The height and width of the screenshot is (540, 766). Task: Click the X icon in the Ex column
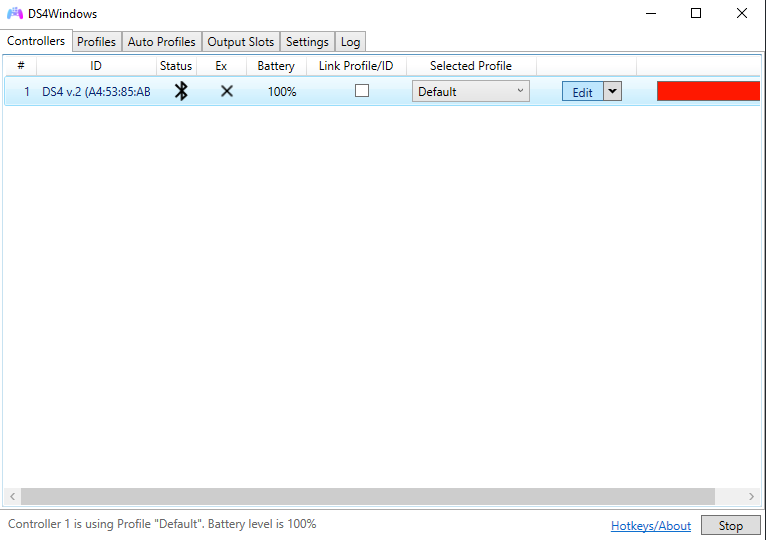point(227,91)
